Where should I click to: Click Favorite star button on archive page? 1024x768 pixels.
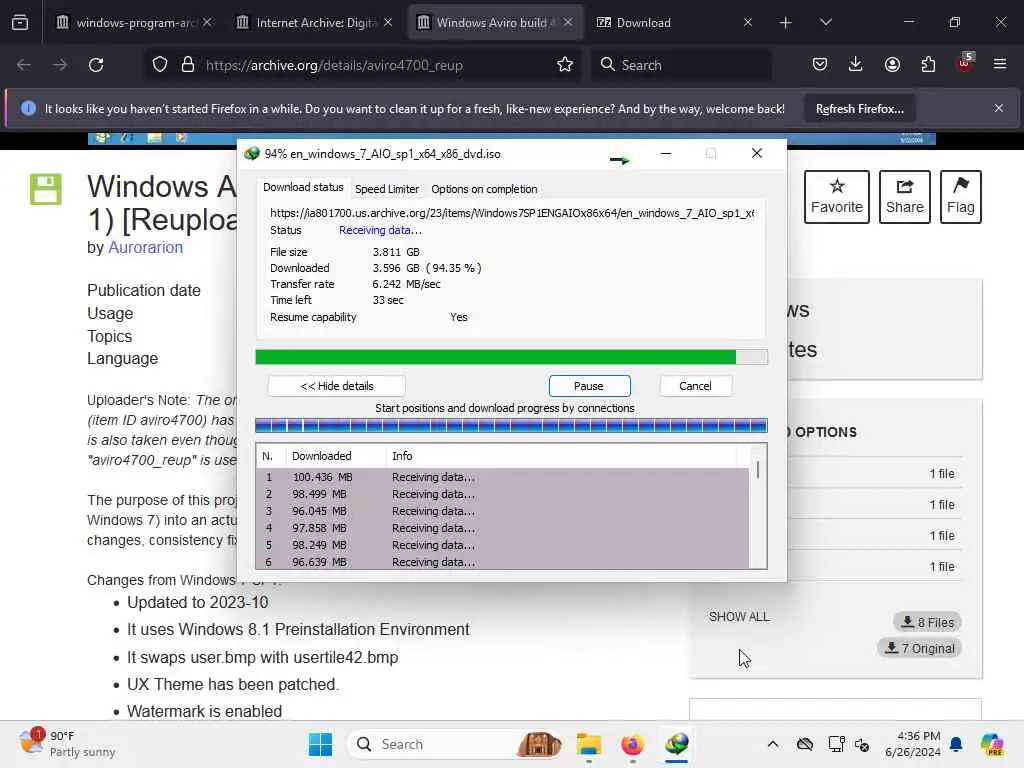[837, 197]
